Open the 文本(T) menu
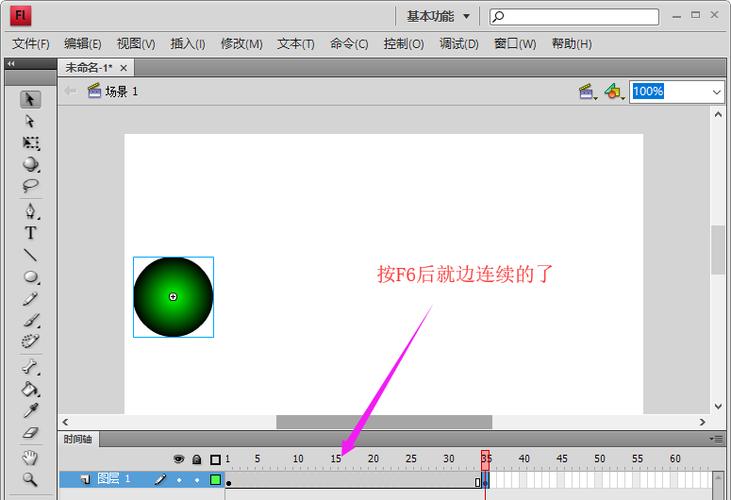Screen dimensions: 731x500 [x=296, y=44]
